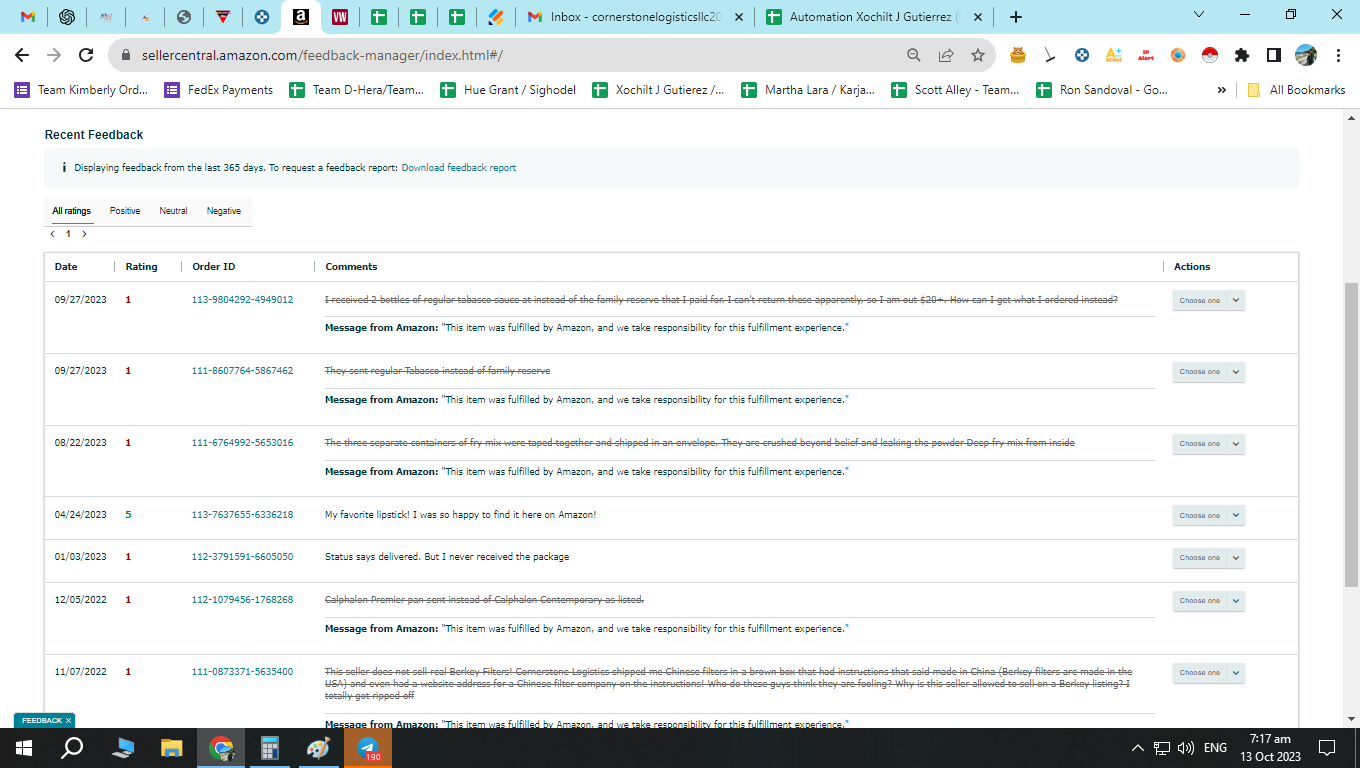Open the volume control in system tray
The image size is (1360, 768).
tap(1186, 747)
